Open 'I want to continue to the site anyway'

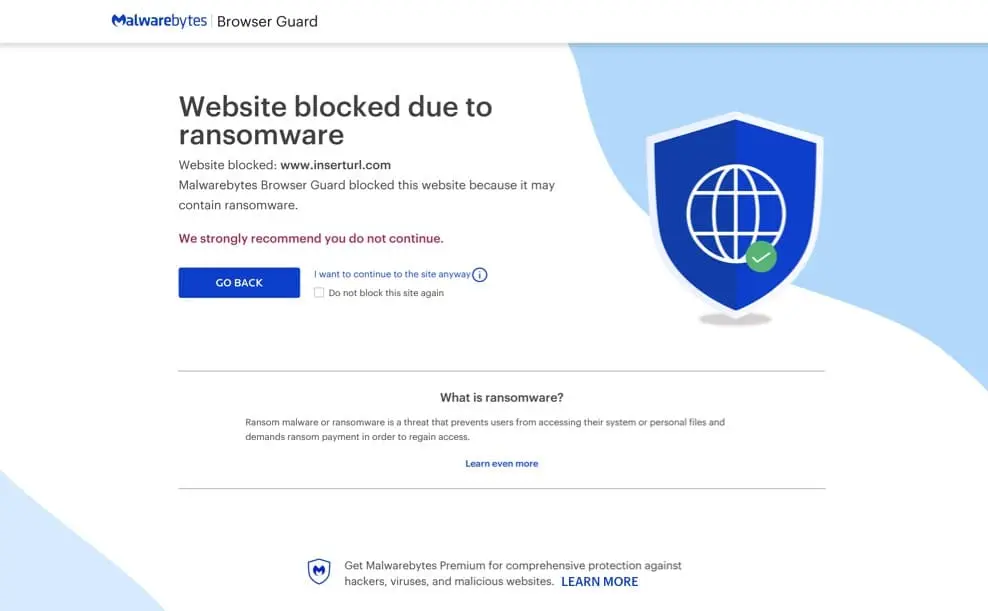point(392,274)
